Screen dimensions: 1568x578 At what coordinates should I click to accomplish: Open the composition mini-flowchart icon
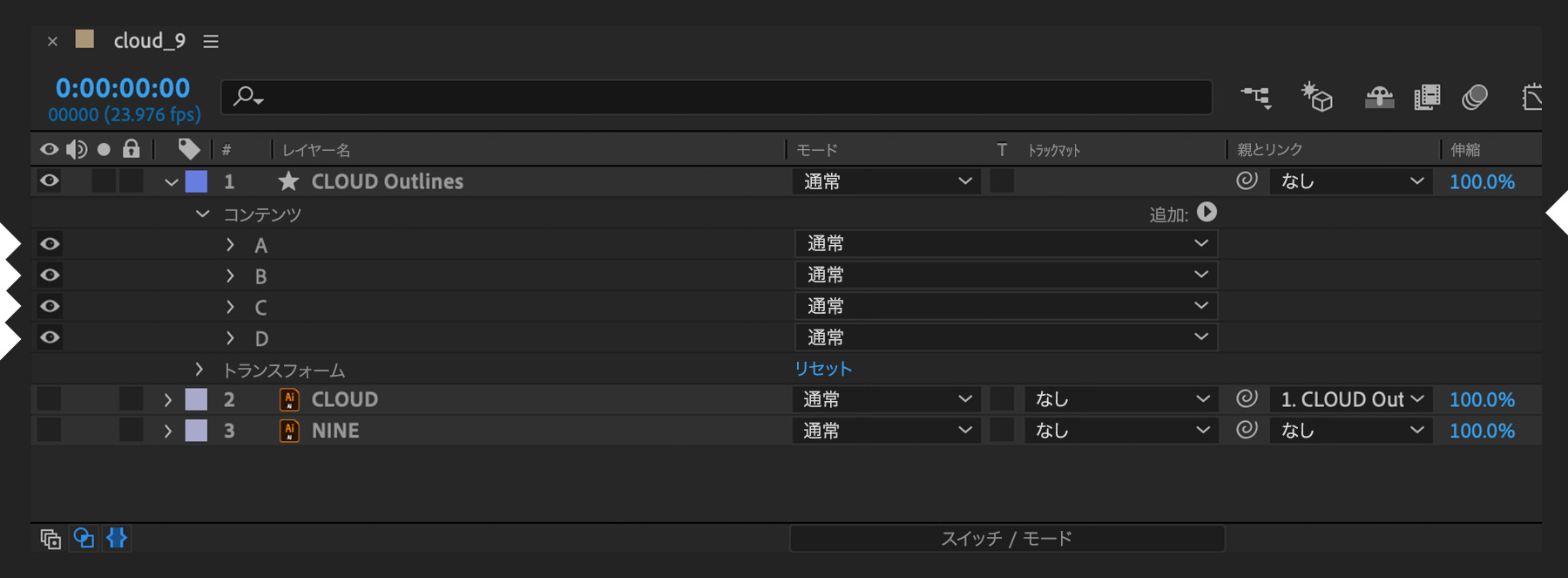[x=1255, y=97]
